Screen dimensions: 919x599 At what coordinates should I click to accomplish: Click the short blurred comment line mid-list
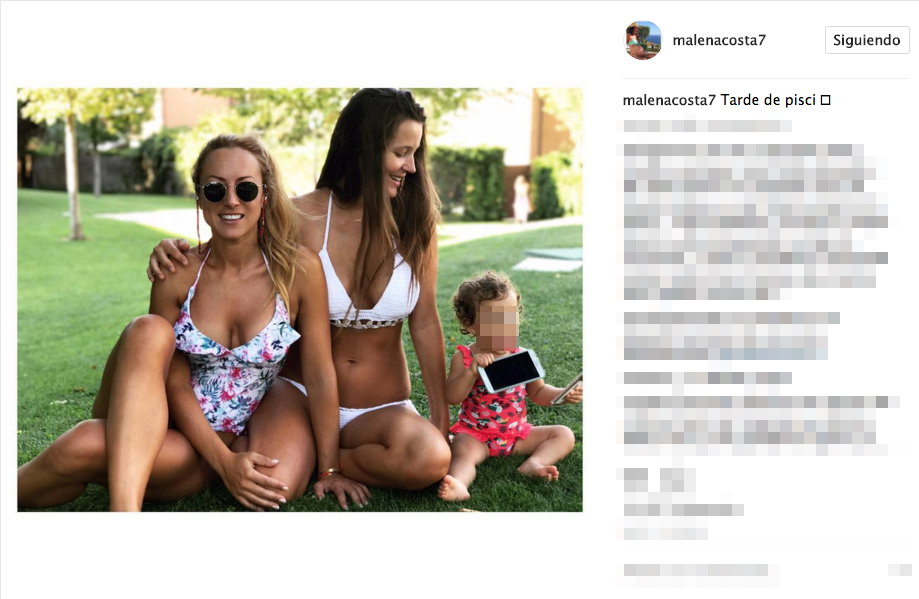point(707,378)
